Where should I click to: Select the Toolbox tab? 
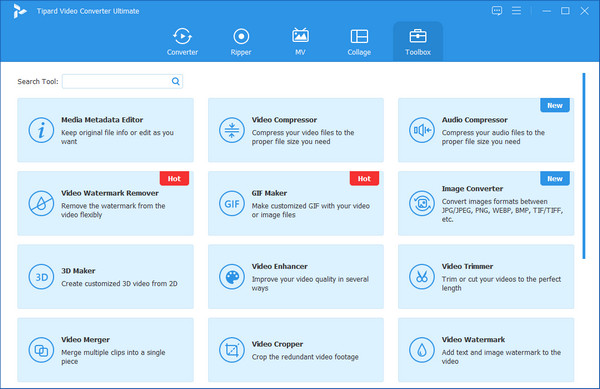tap(418, 42)
